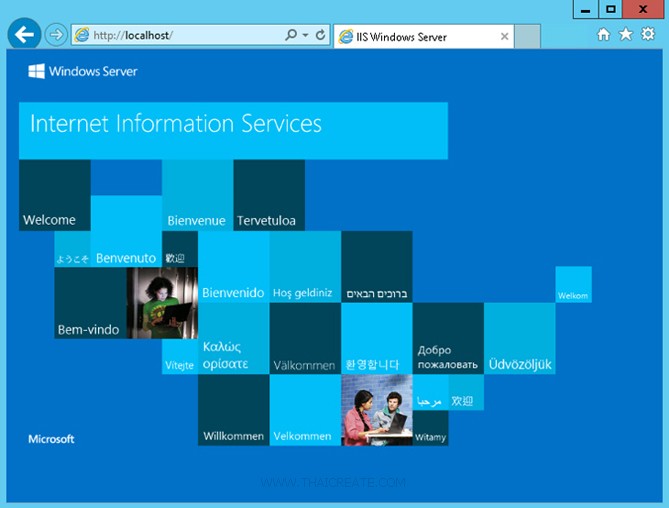Click the Arabic مرحبا tile
The width and height of the screenshot is (669, 508).
[x=430, y=392]
